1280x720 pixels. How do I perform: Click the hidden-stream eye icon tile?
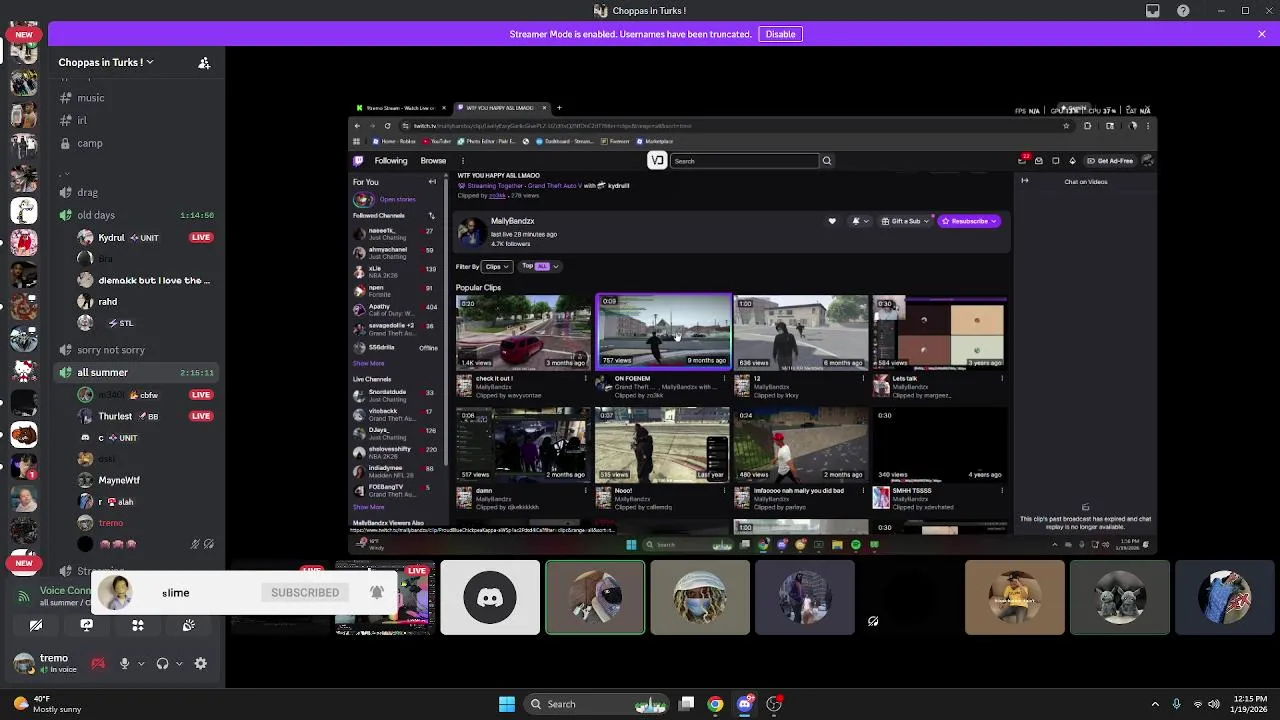tap(873, 621)
